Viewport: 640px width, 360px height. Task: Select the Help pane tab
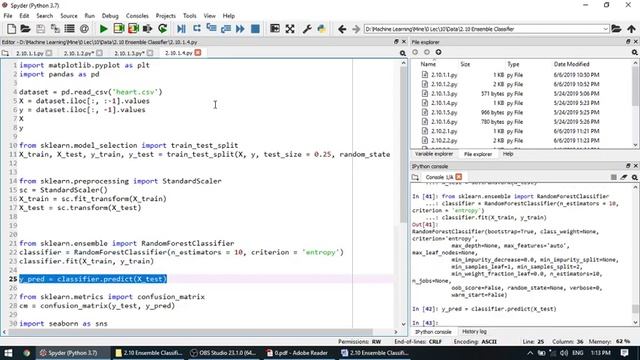(x=508, y=154)
